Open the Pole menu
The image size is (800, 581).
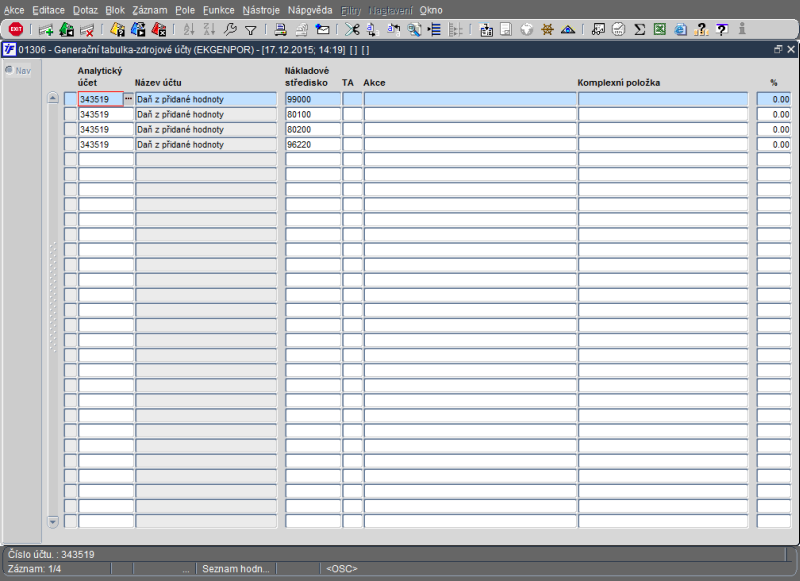click(x=185, y=10)
